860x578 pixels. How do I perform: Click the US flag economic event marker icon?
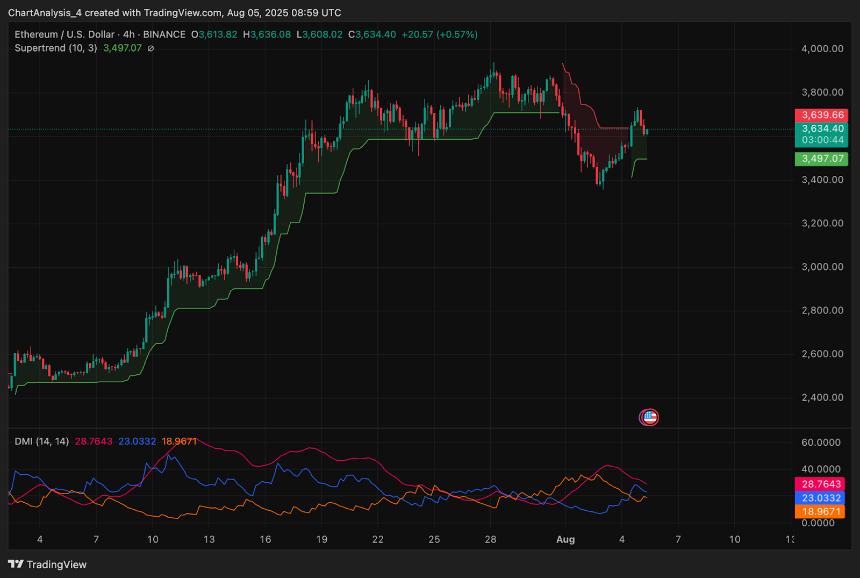point(649,417)
